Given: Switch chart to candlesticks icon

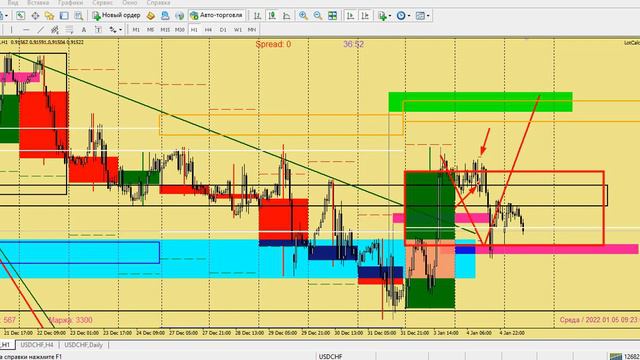Looking at the screenshot, I should (272, 16).
